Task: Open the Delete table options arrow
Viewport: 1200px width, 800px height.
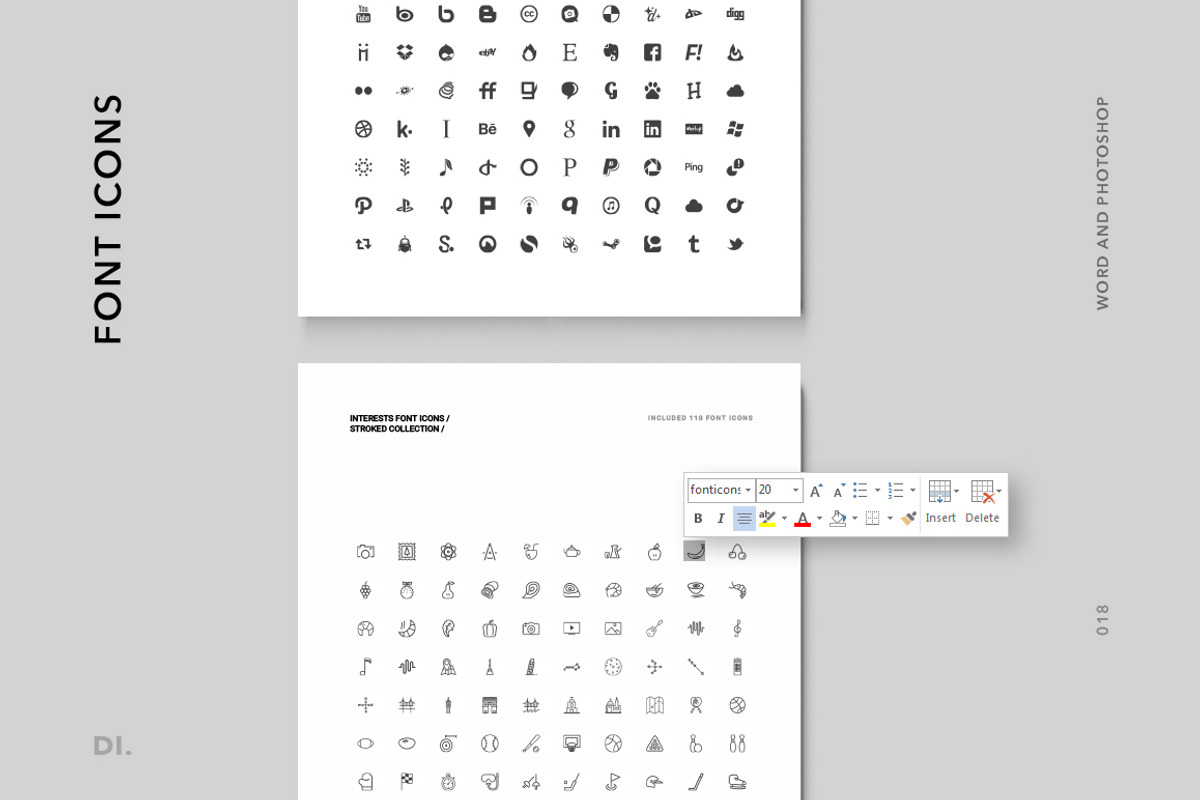Action: tap(999, 491)
